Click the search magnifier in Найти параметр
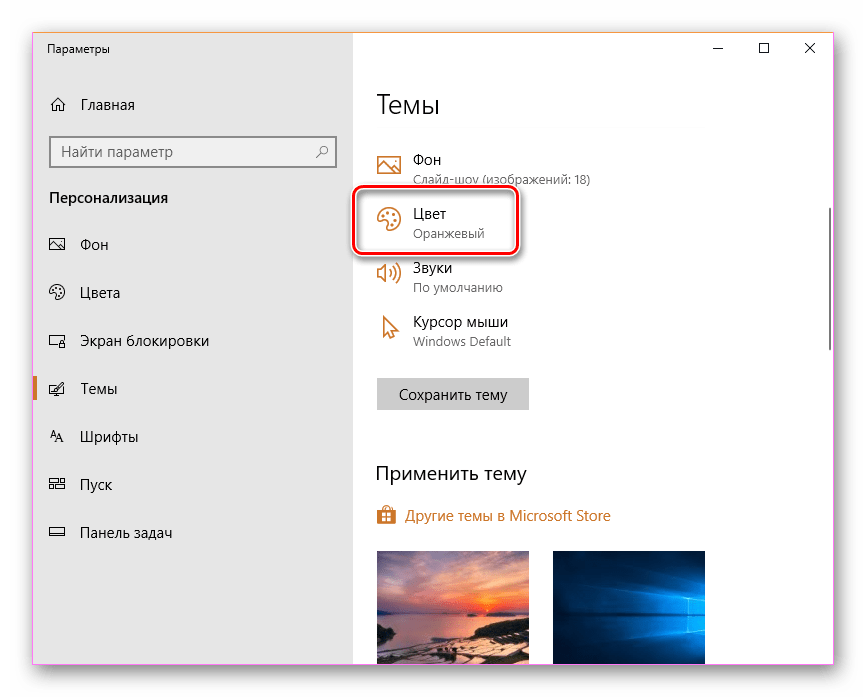Image resolution: width=866 pixels, height=697 pixels. click(x=322, y=152)
